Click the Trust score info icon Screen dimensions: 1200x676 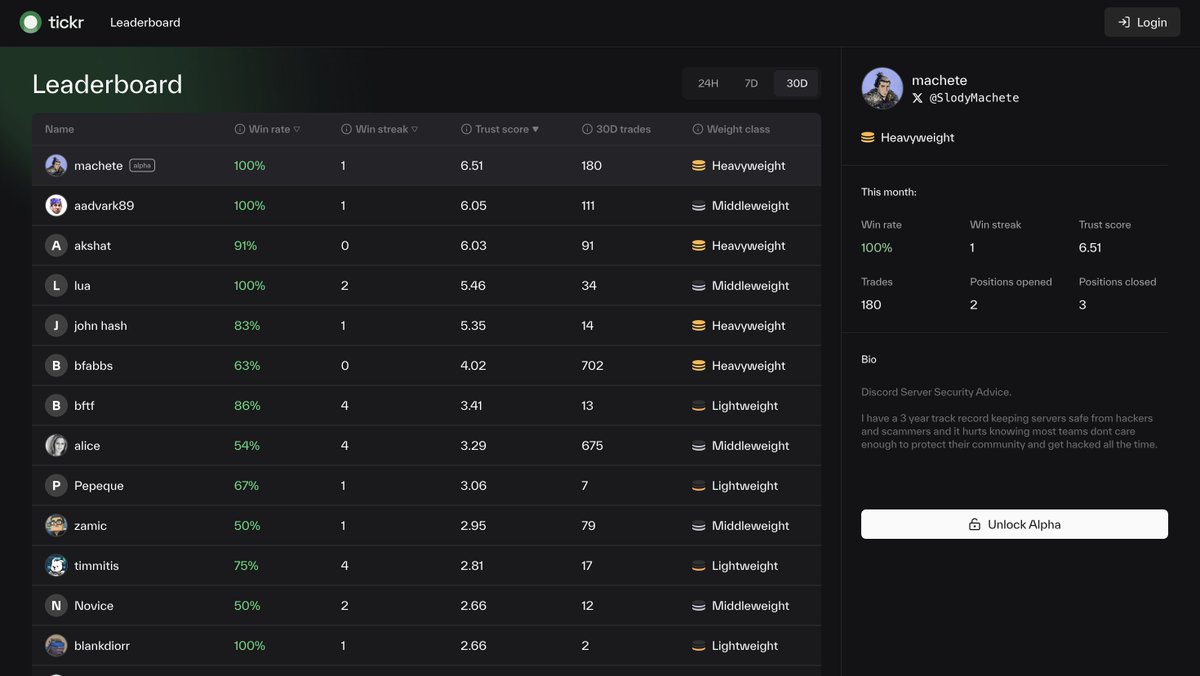pos(467,129)
